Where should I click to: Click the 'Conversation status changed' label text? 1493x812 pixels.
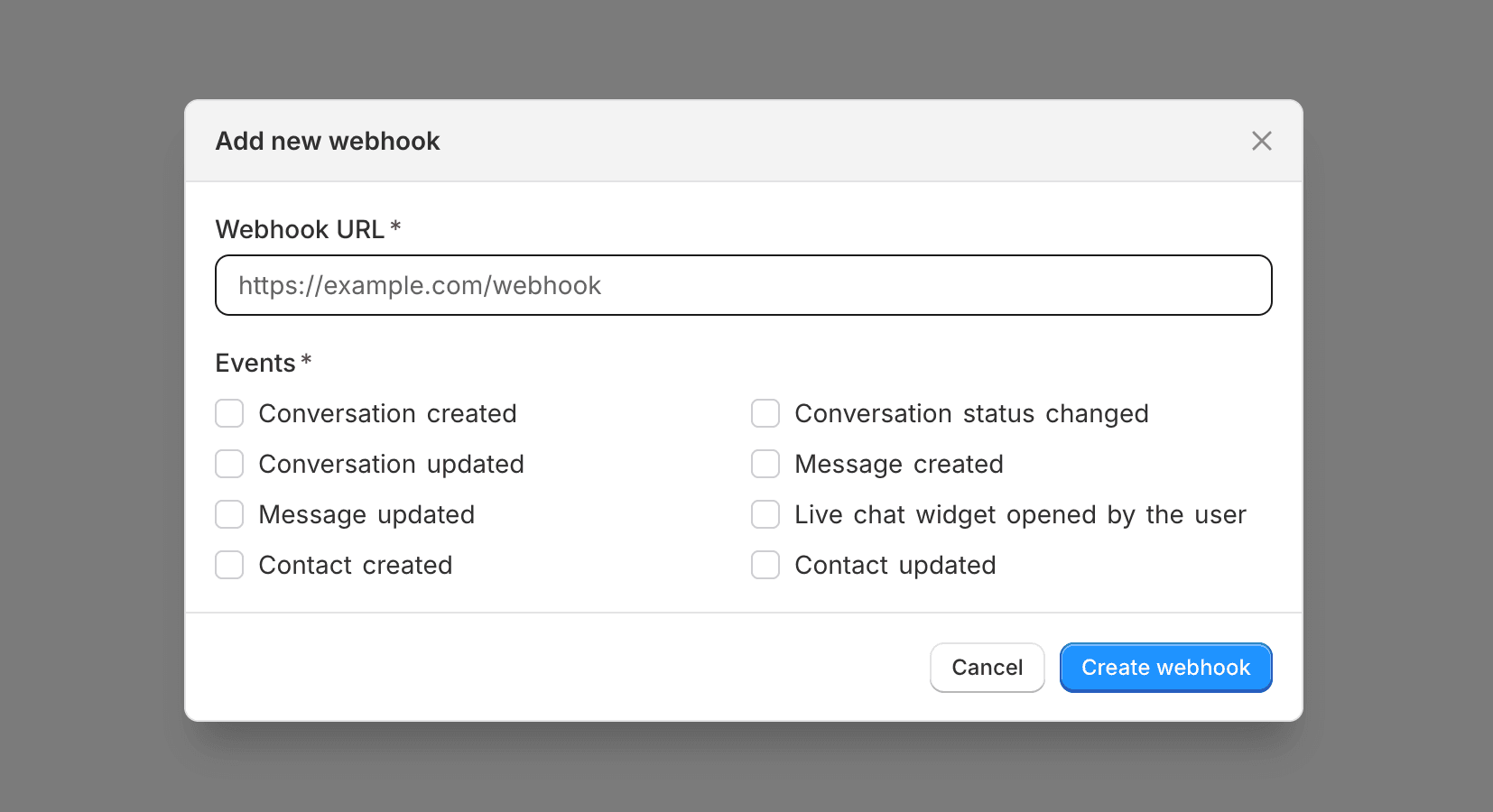coord(971,413)
